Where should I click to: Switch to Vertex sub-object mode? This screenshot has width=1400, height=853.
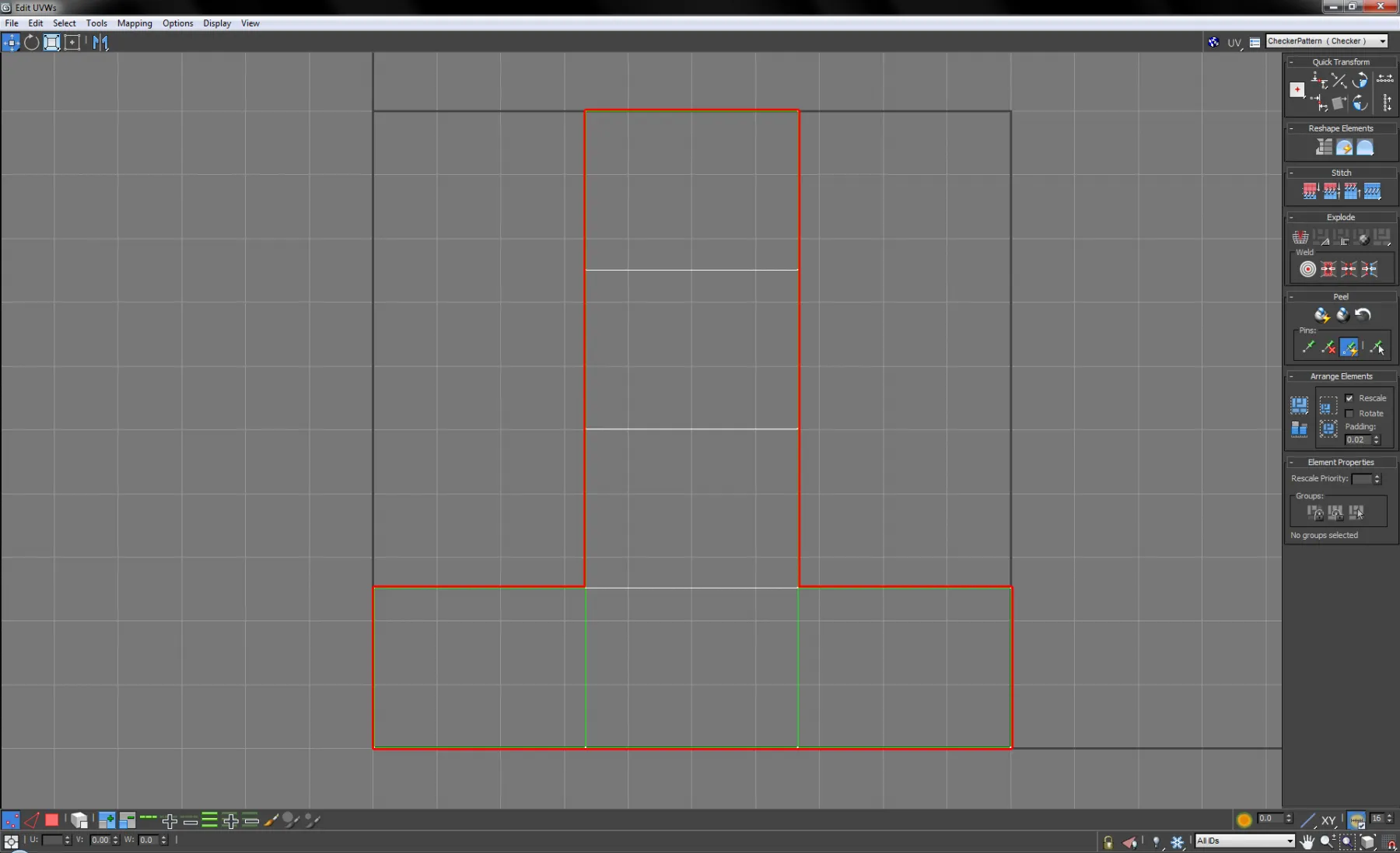click(x=11, y=820)
